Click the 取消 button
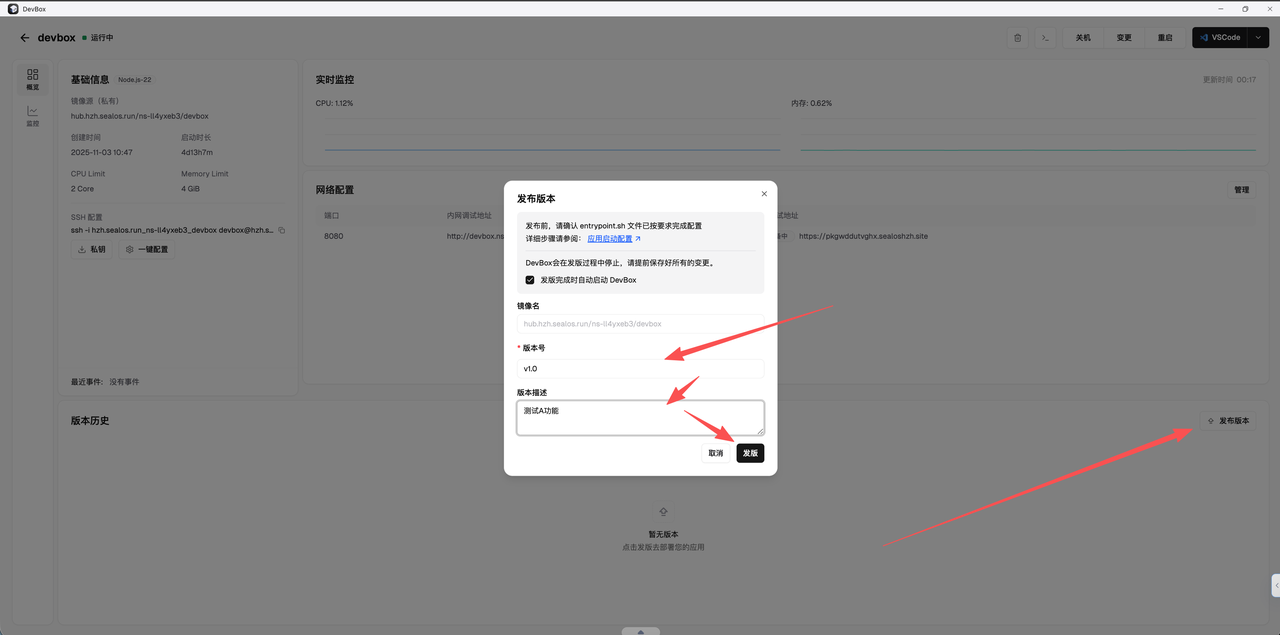This screenshot has width=1280, height=635. coord(715,453)
